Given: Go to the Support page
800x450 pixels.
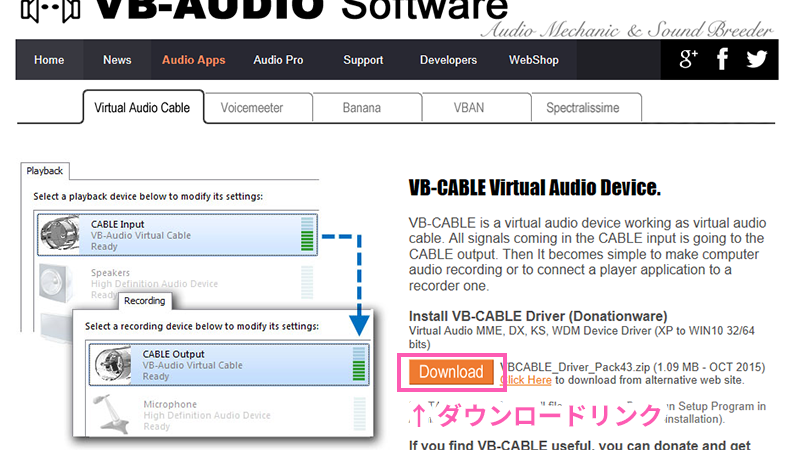Looking at the screenshot, I should pos(363,60).
